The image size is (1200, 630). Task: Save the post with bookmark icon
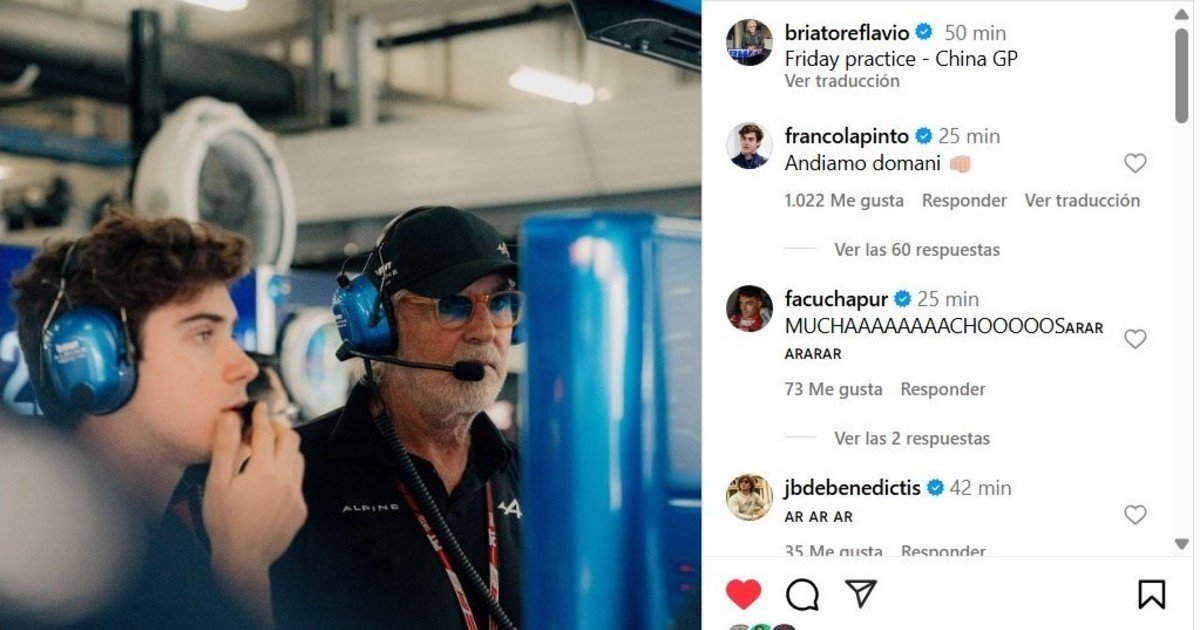(1152, 594)
